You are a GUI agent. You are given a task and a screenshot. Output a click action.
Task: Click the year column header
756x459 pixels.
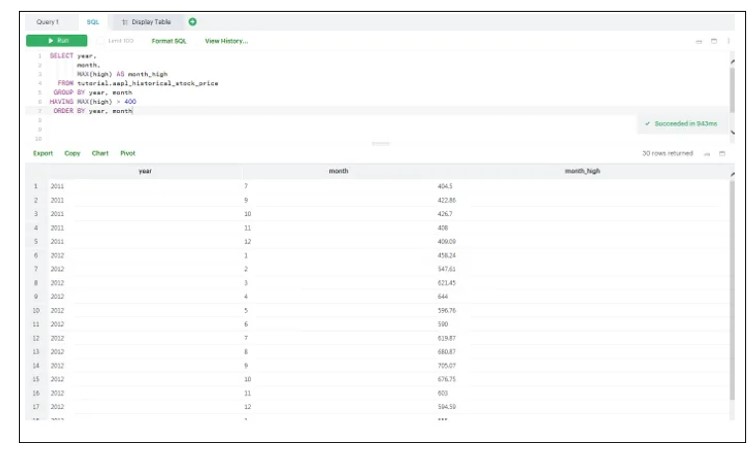click(x=145, y=171)
